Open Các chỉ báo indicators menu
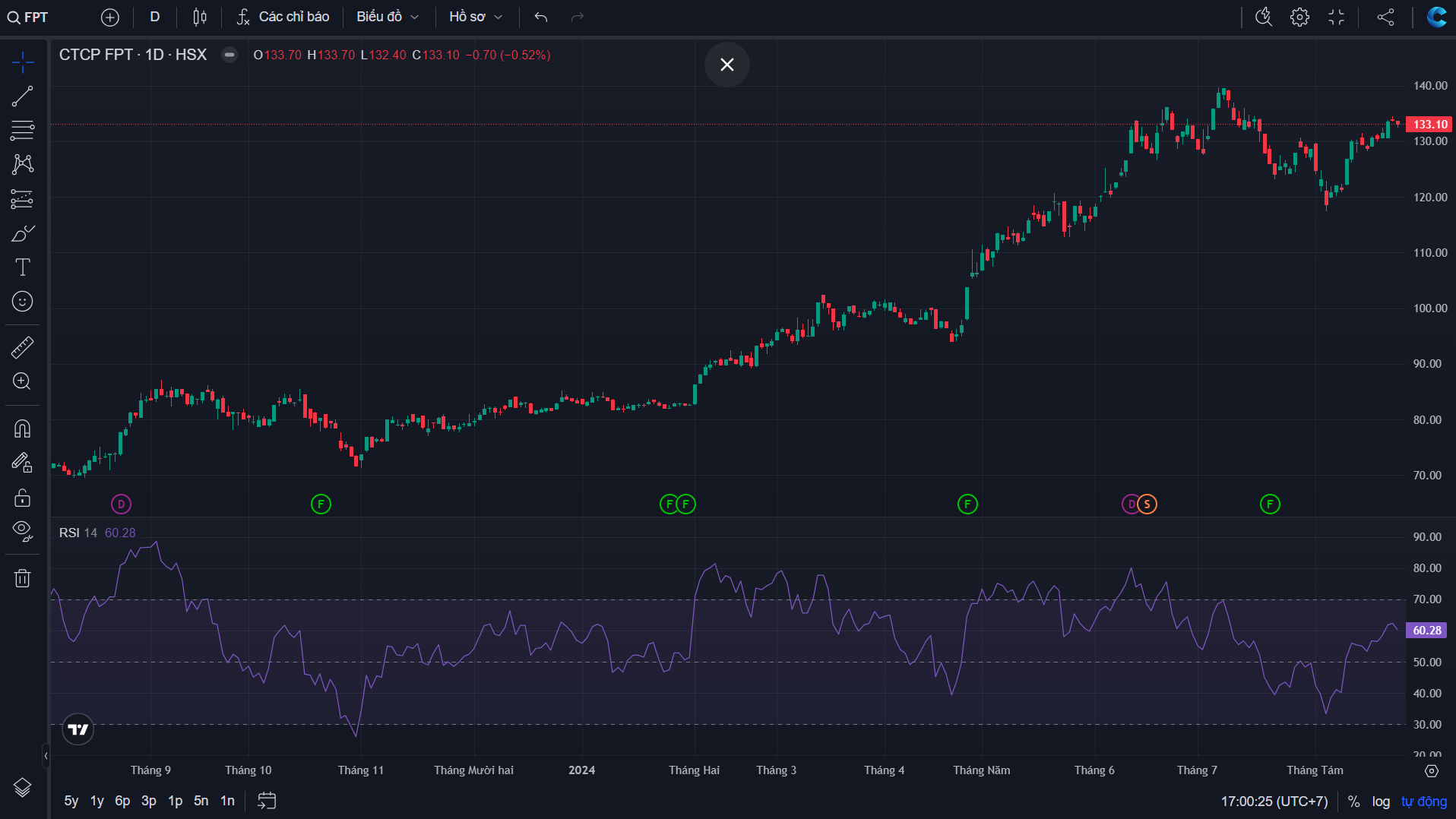 [x=283, y=17]
